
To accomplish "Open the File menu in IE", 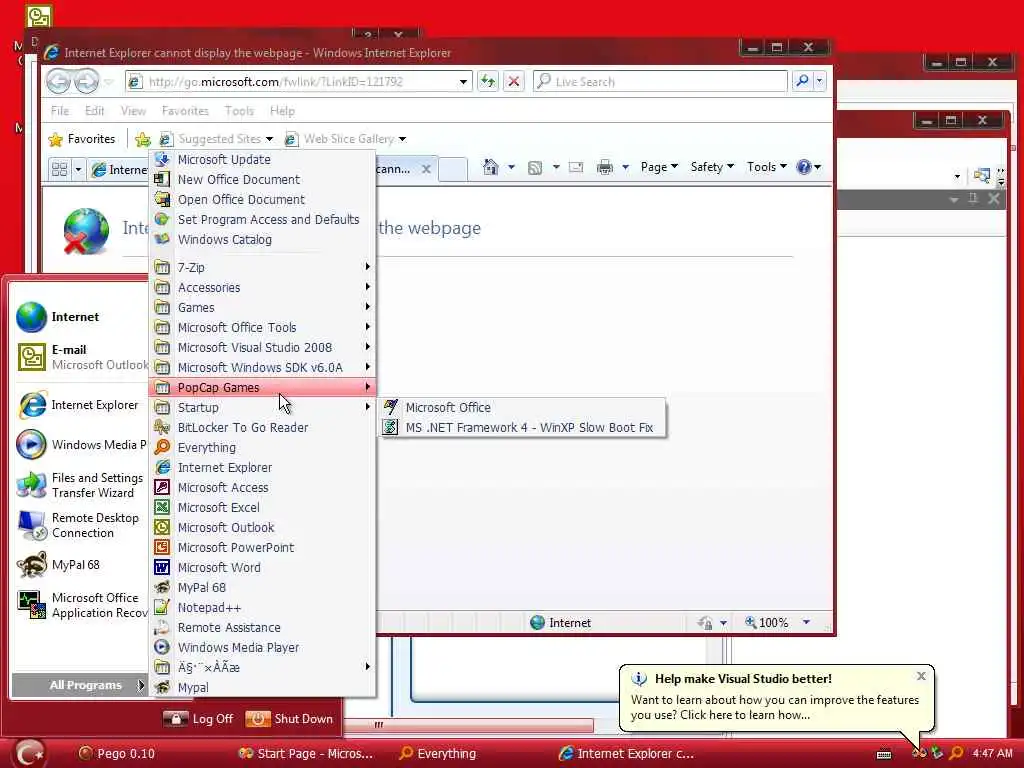I will 59,111.
